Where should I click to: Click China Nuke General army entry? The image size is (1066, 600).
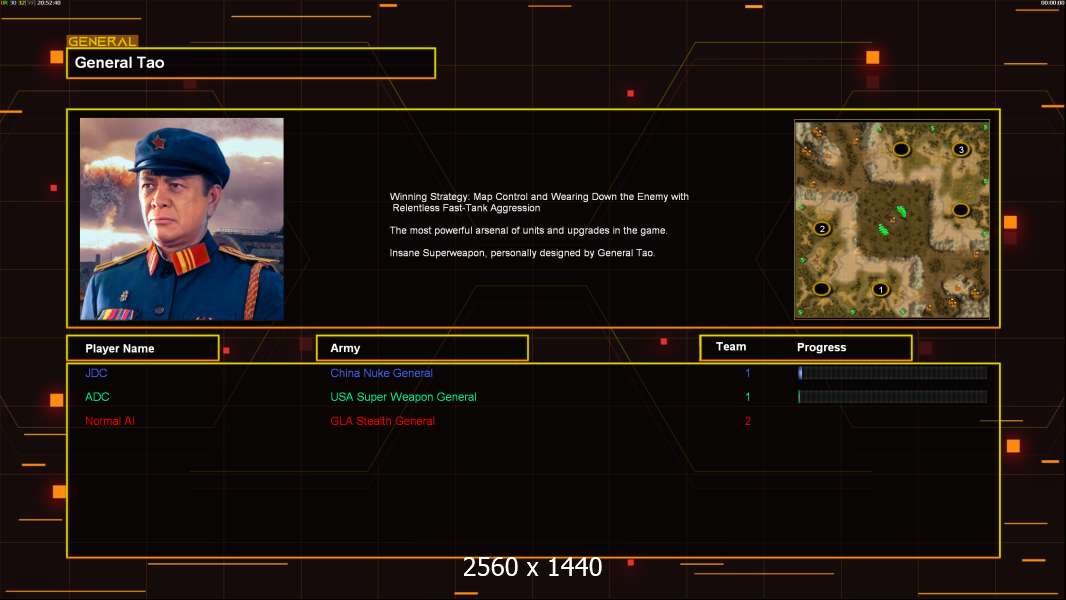381,373
